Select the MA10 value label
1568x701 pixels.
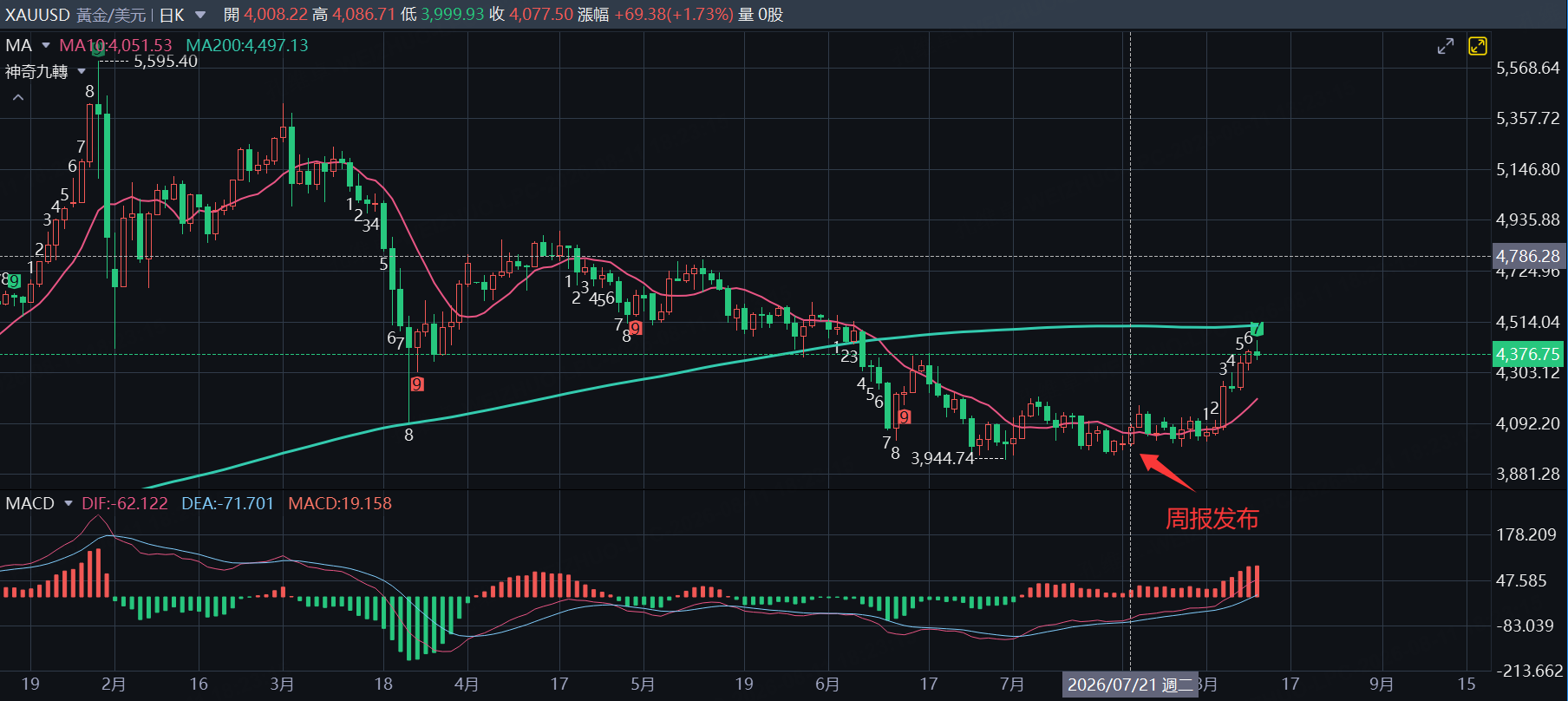coord(115,45)
